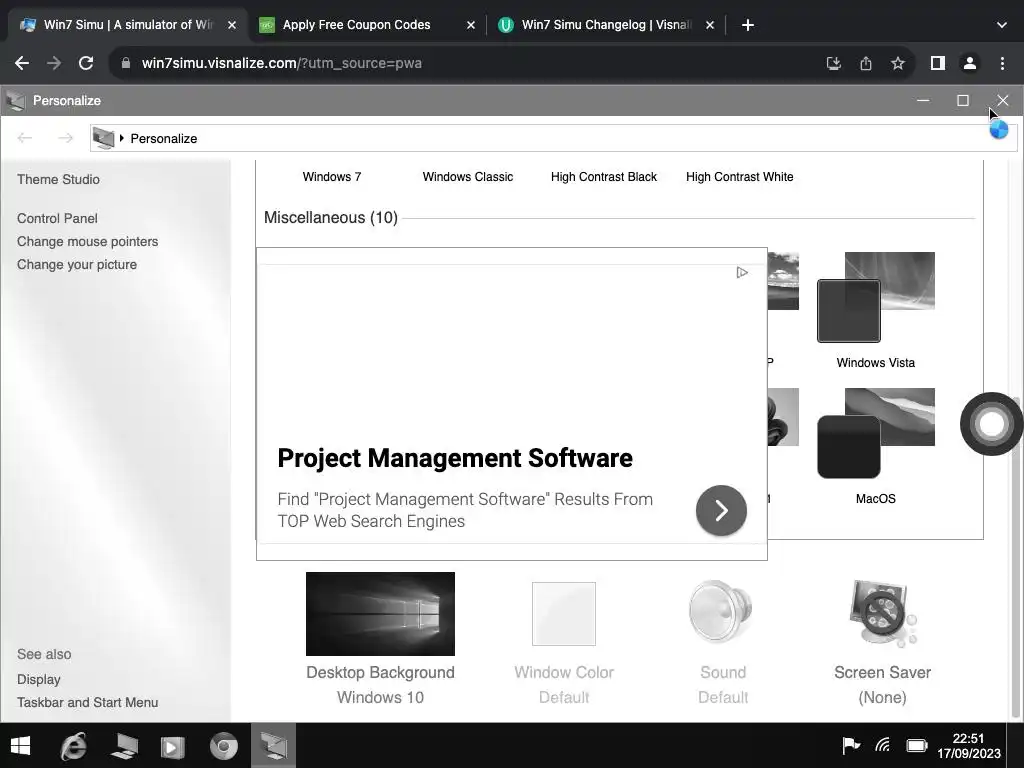View site information lock icon
This screenshot has width=1024, height=768.
(x=126, y=63)
